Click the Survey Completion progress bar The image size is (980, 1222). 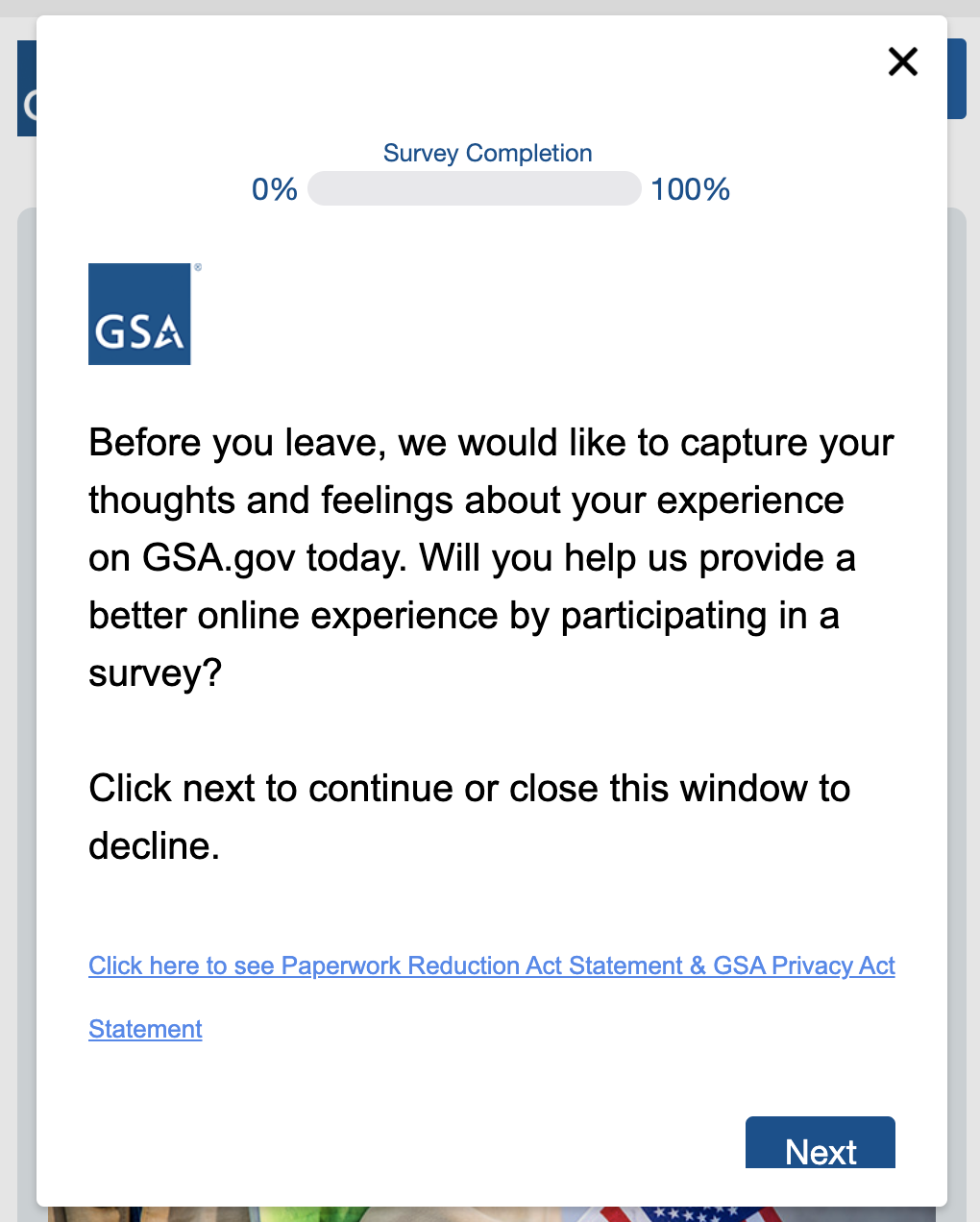[474, 188]
